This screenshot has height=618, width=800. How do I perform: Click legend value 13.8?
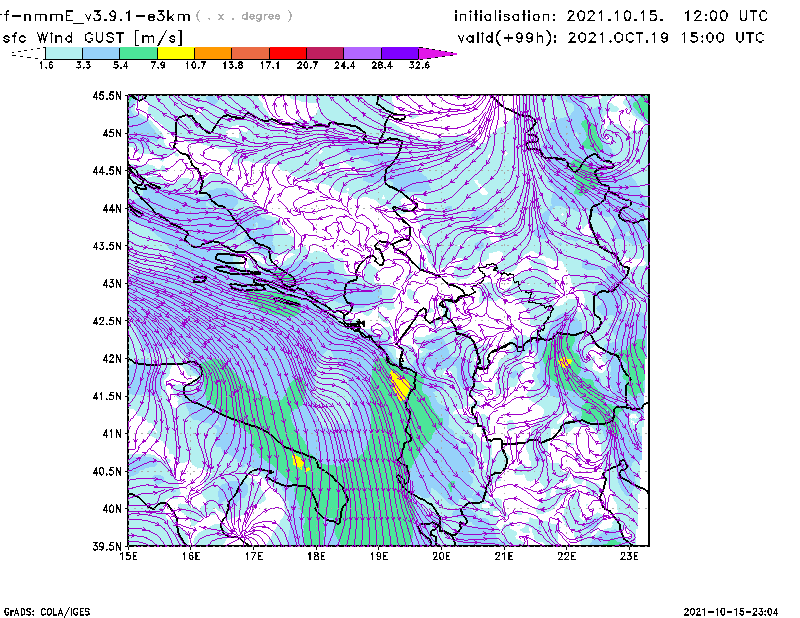point(233,65)
